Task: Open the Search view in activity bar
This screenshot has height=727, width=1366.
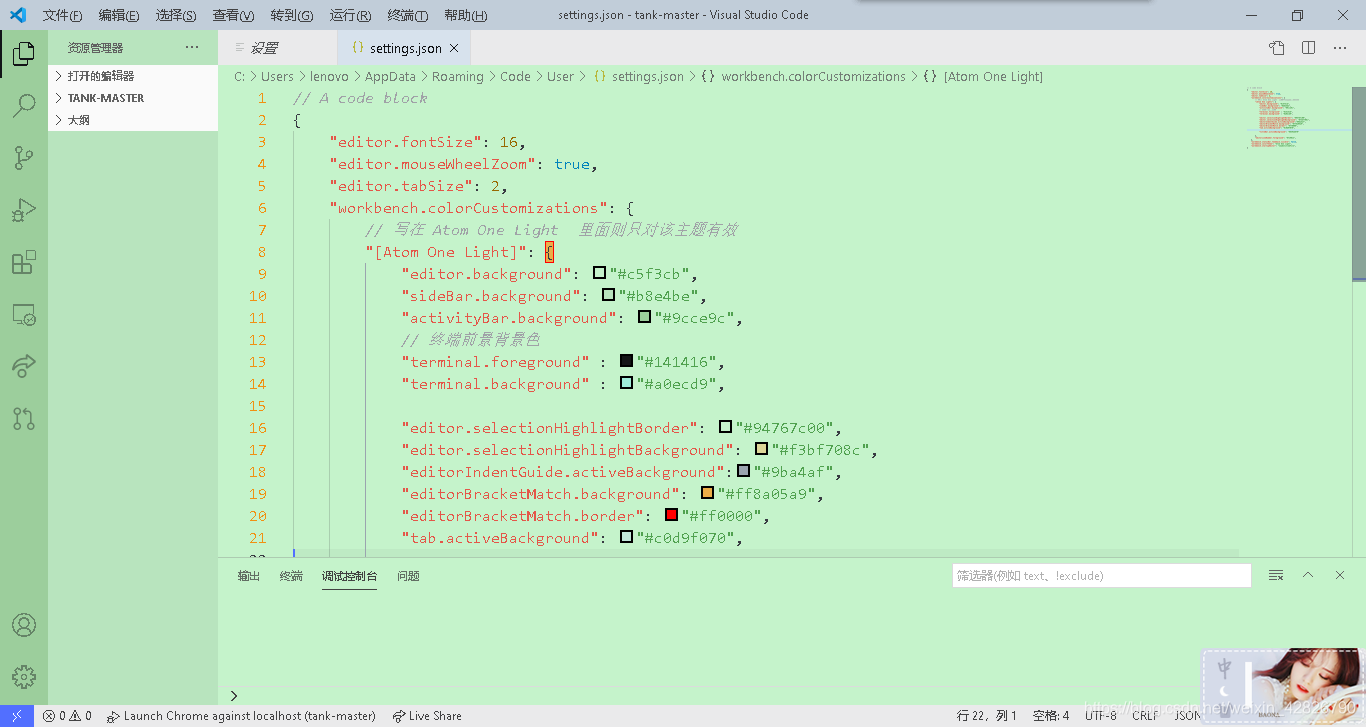Action: 24,105
